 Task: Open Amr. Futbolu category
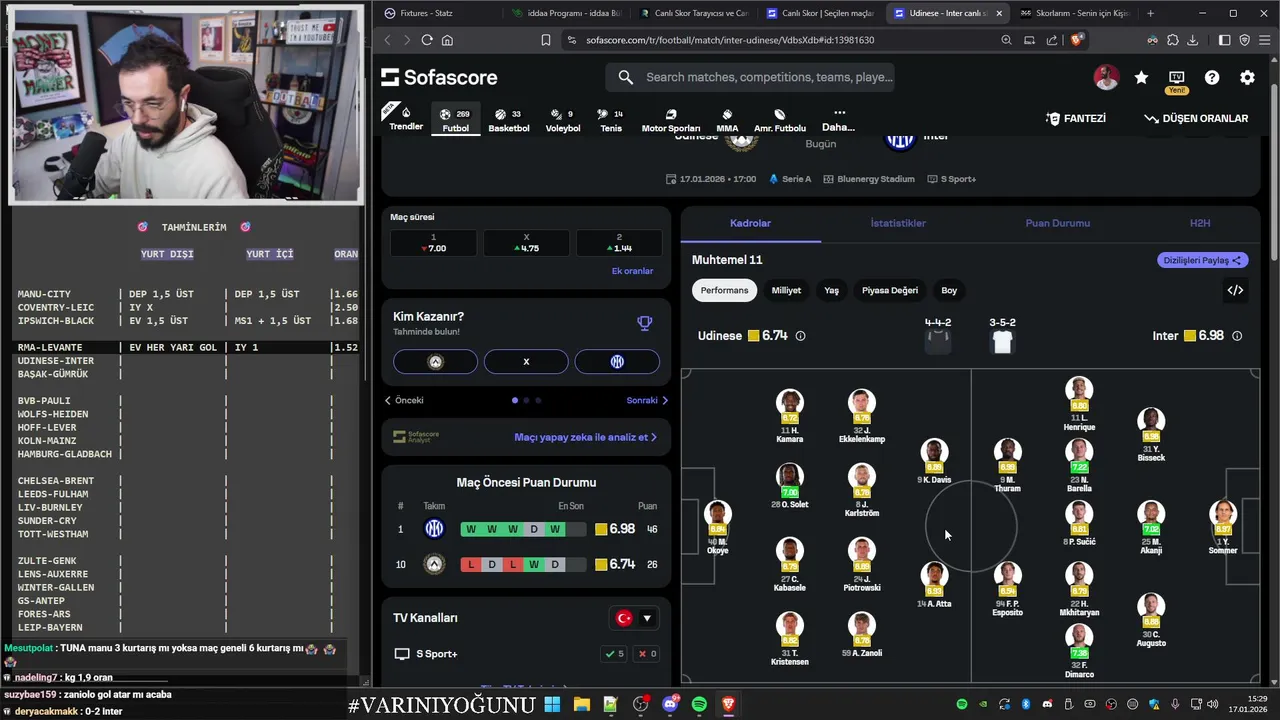point(779,120)
